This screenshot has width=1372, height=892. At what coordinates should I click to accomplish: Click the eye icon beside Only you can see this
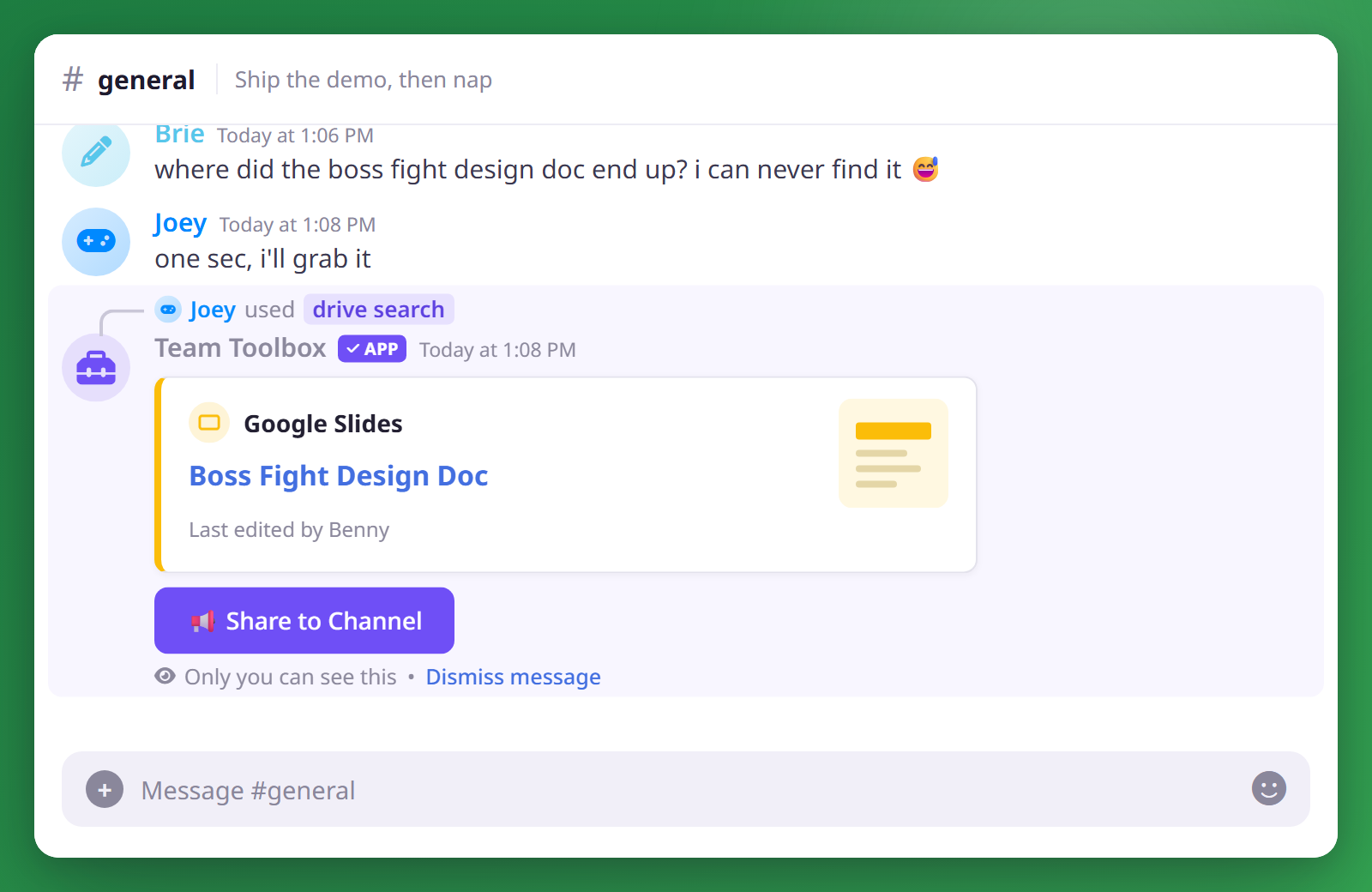[x=165, y=676]
